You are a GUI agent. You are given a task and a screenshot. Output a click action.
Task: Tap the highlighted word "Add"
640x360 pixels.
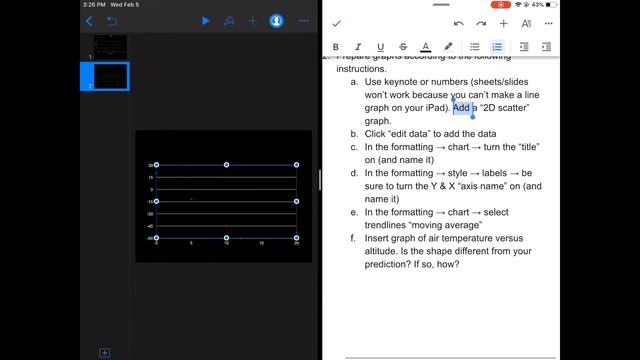[x=461, y=108]
